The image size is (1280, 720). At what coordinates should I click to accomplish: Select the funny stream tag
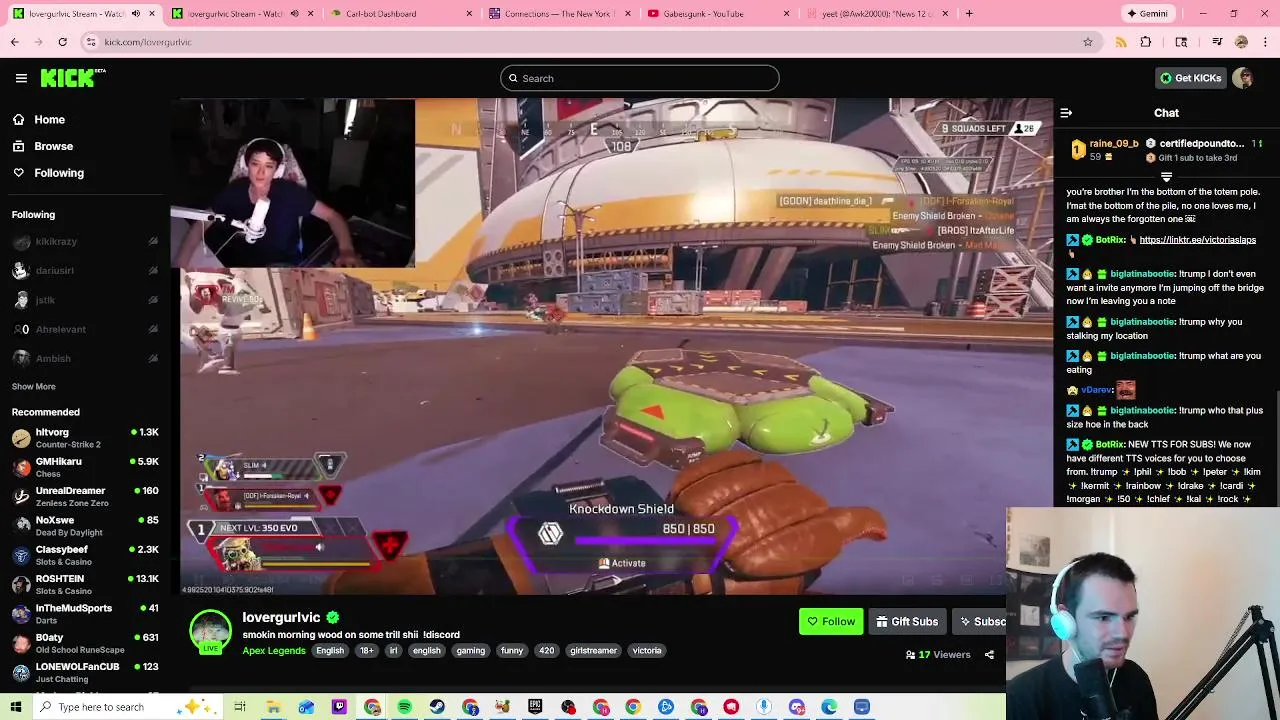pyautogui.click(x=512, y=651)
